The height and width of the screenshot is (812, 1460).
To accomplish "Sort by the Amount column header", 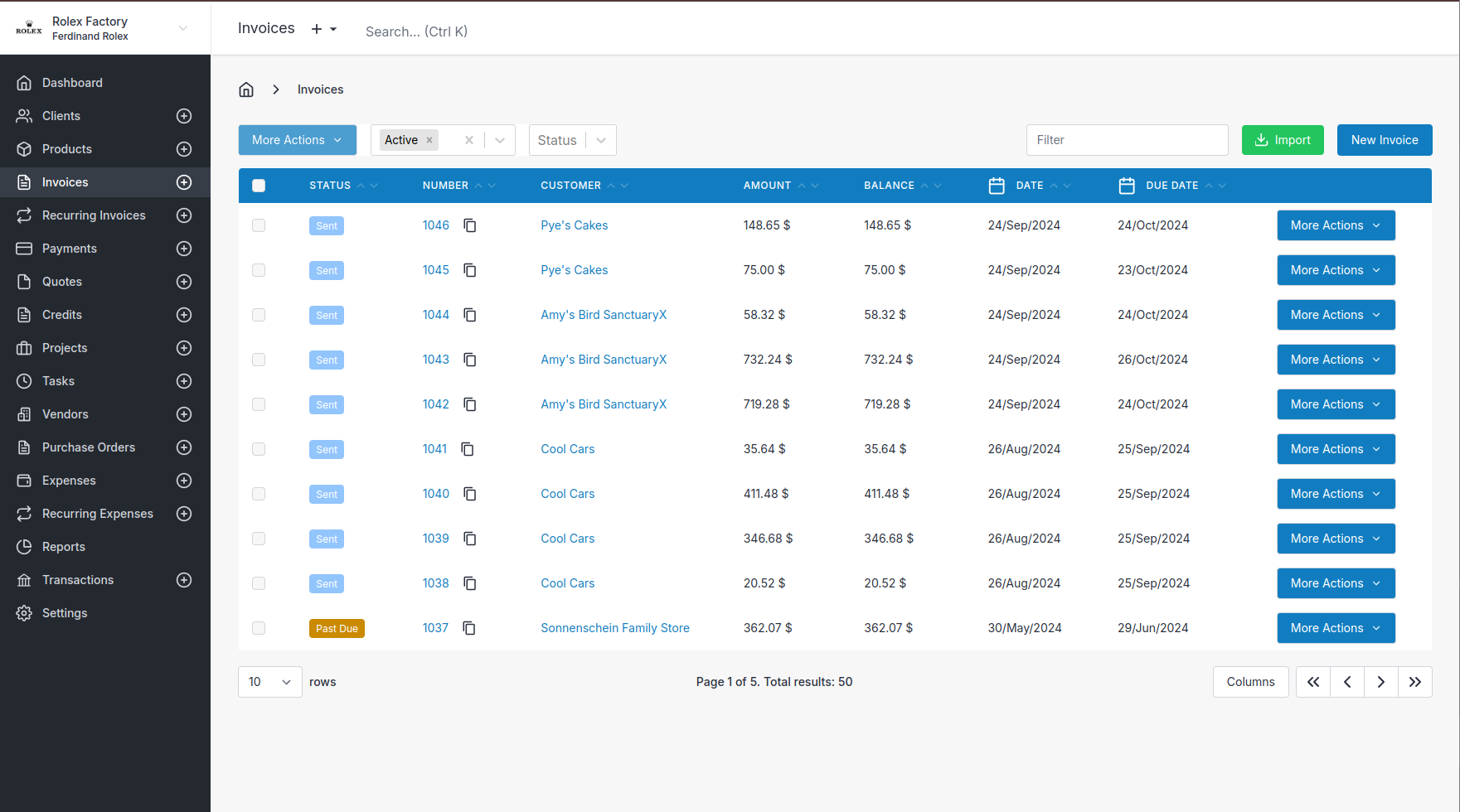I will point(780,186).
